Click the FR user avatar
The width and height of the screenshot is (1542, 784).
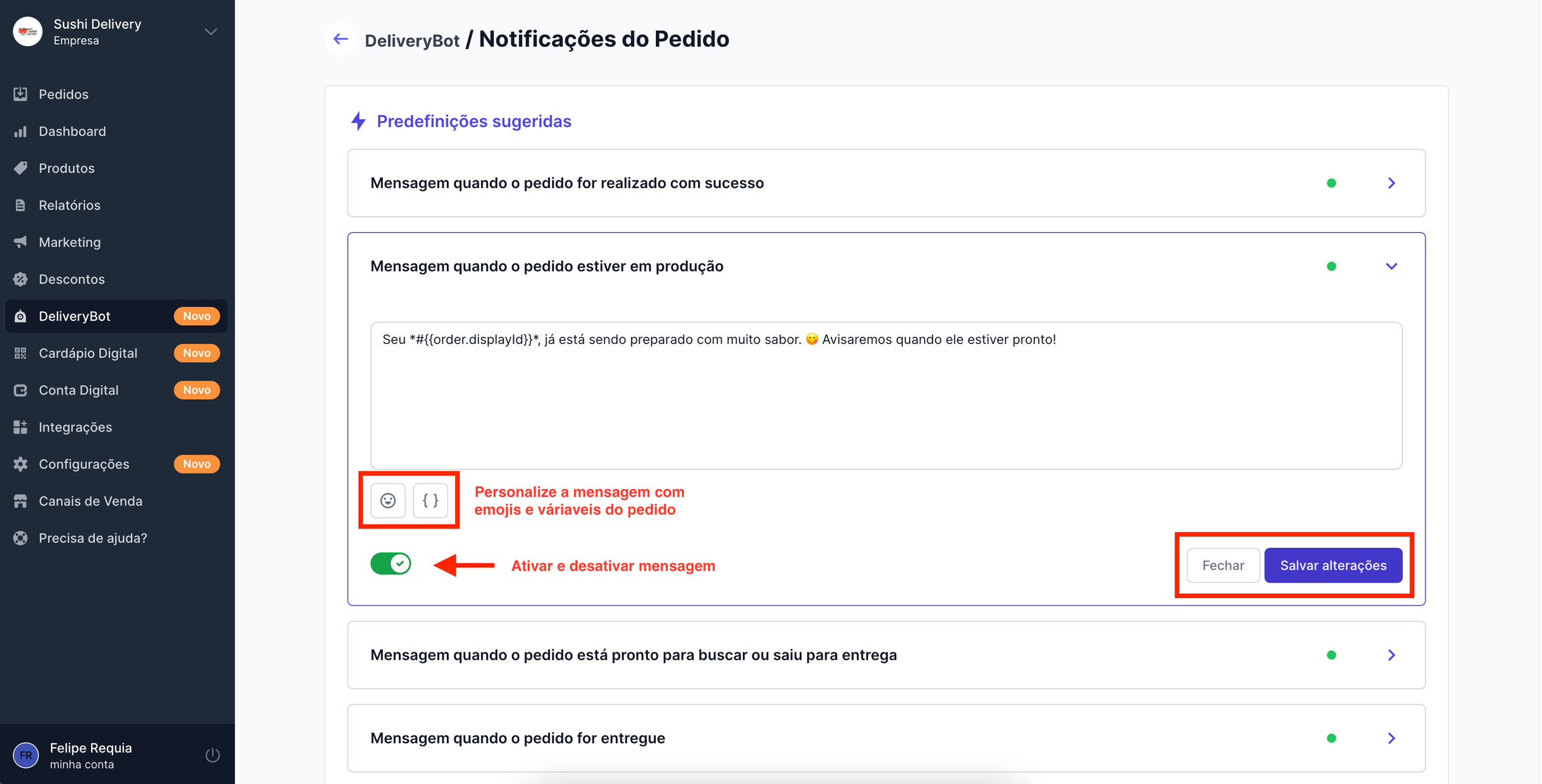[x=26, y=755]
